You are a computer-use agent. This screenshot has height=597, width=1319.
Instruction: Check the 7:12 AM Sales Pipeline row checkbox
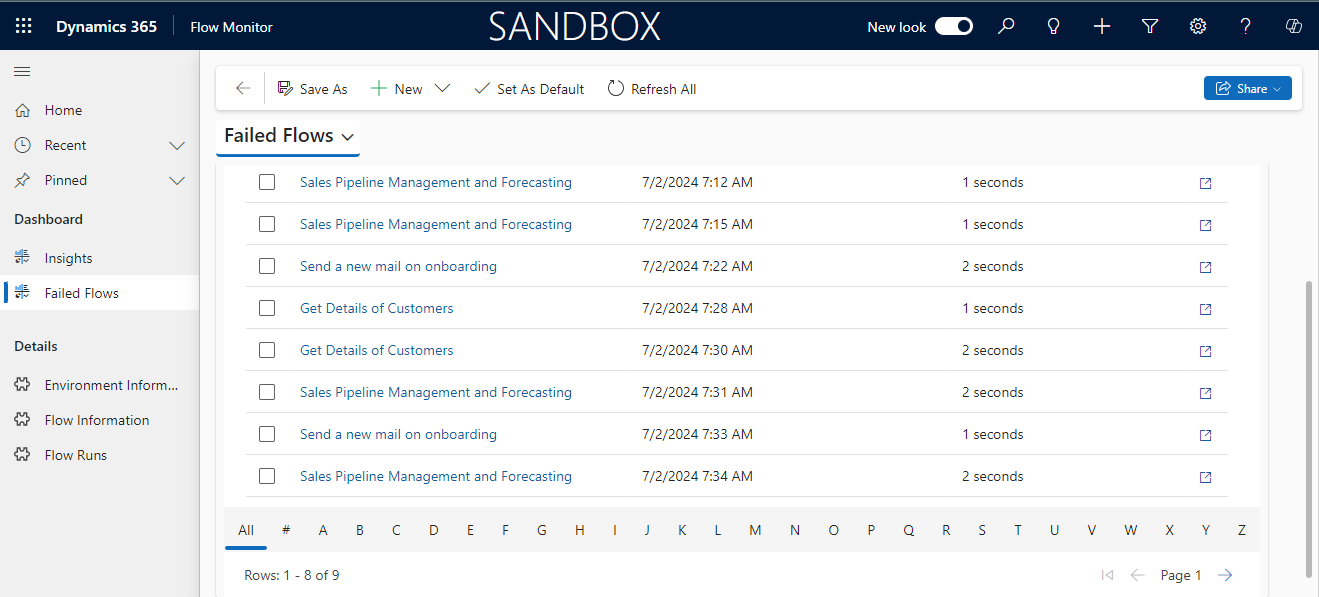click(267, 183)
